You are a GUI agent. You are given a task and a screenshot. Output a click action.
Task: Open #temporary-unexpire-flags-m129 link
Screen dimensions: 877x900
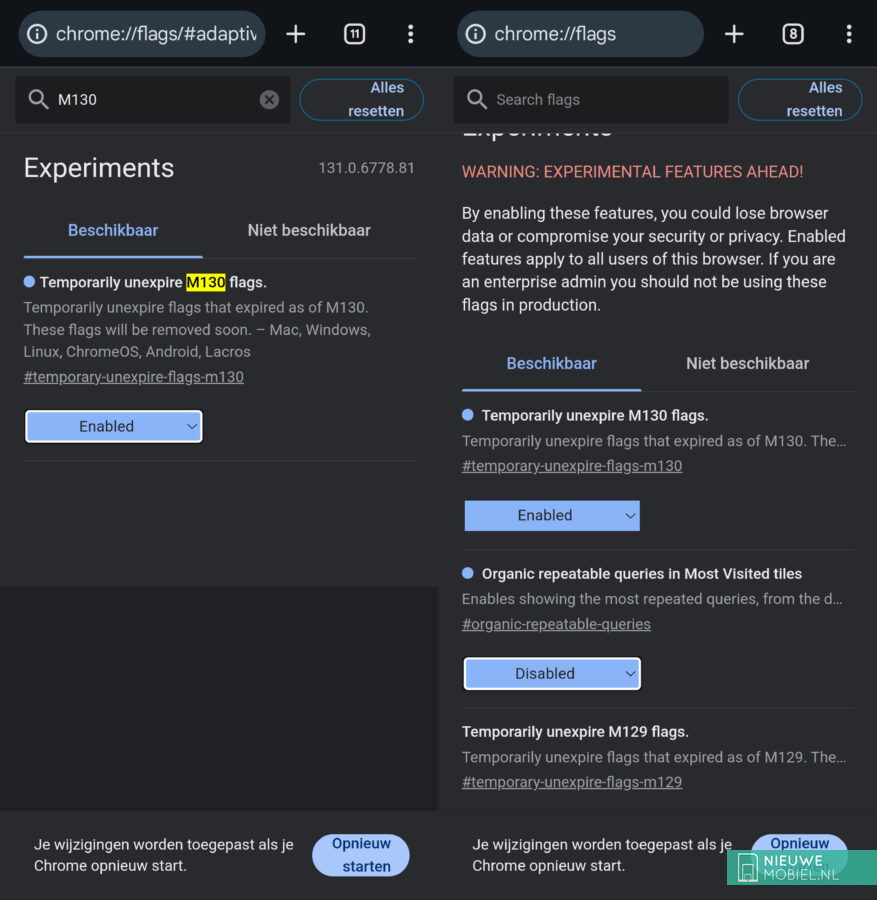pyautogui.click(x=572, y=782)
